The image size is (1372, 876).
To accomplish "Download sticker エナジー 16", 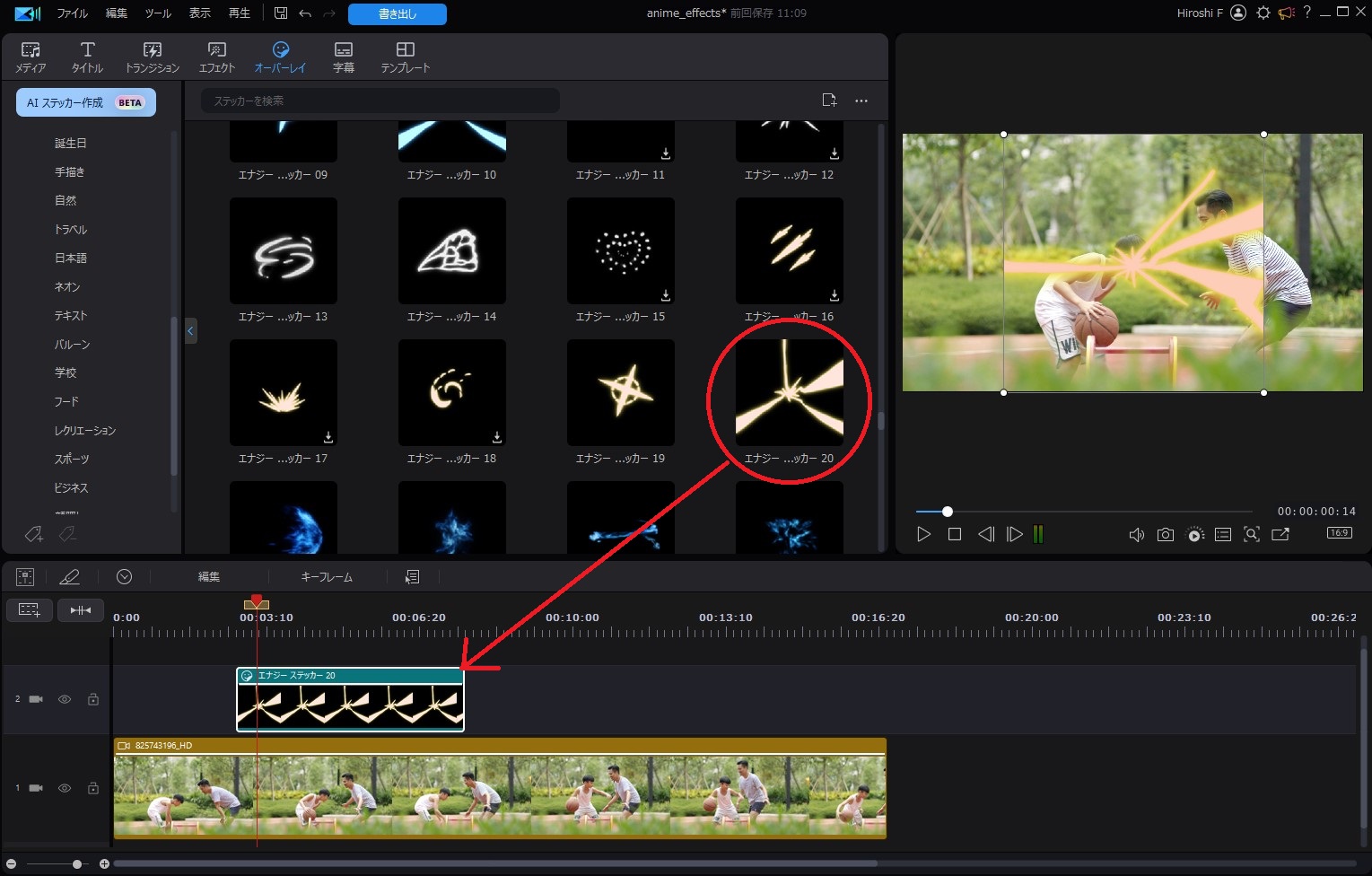I will [x=835, y=294].
